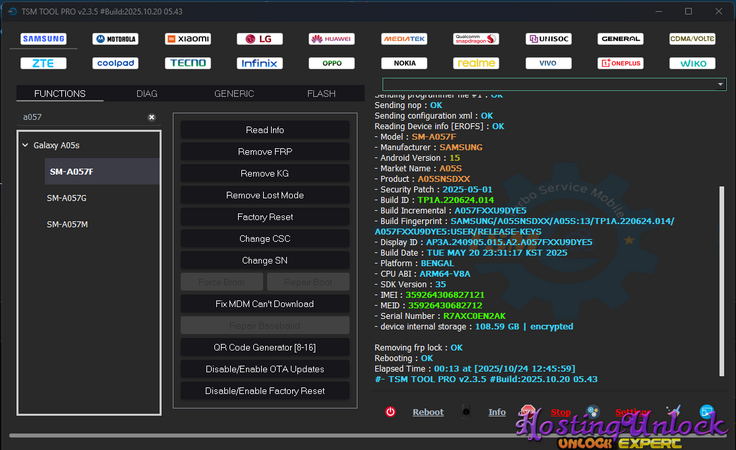Select the Infinix brand icon
Image resolution: width=736 pixels, height=450 pixels.
coord(259,62)
